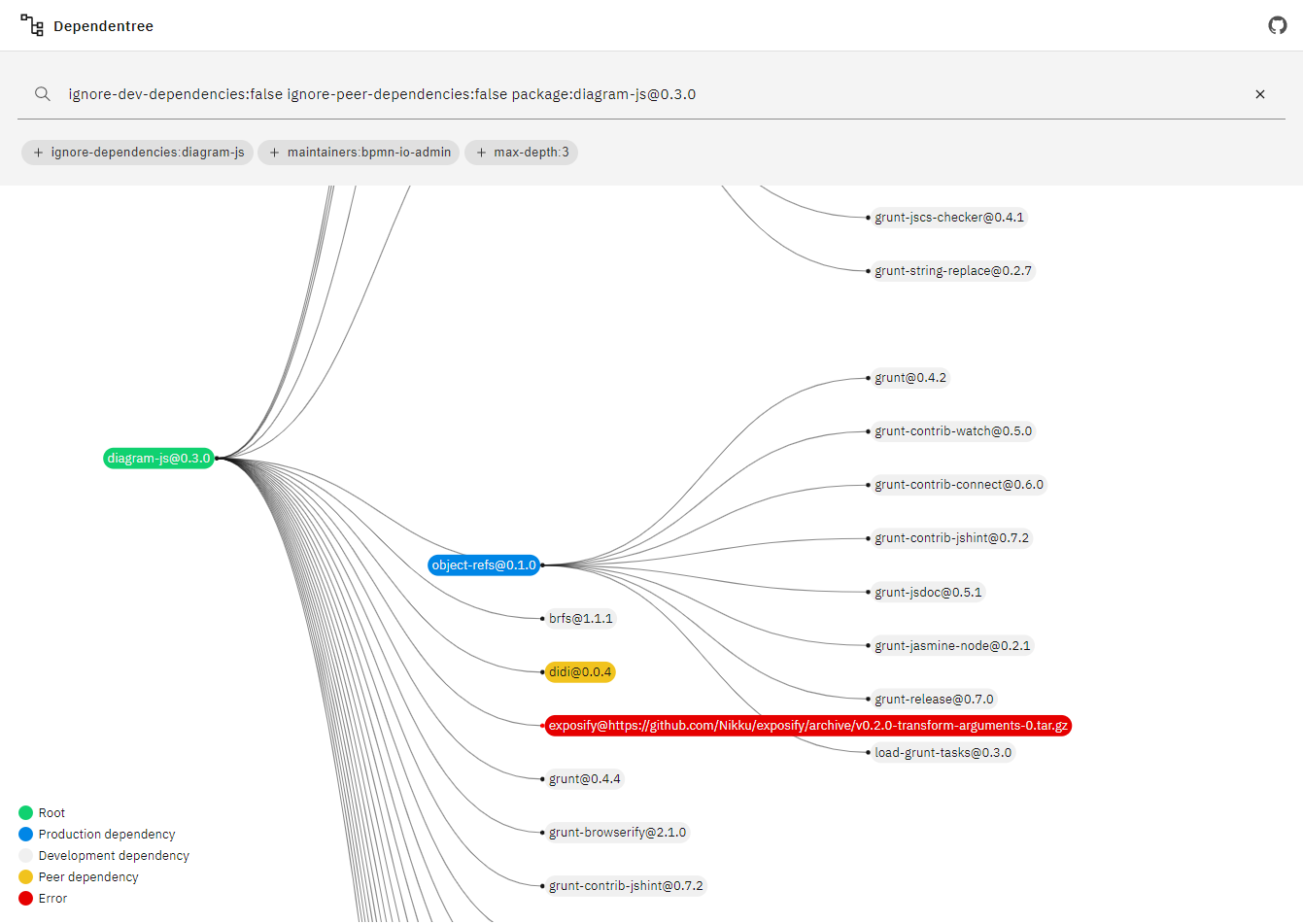Click the gray Development dependency swatch
This screenshot has height=924, width=1303.
(x=26, y=856)
